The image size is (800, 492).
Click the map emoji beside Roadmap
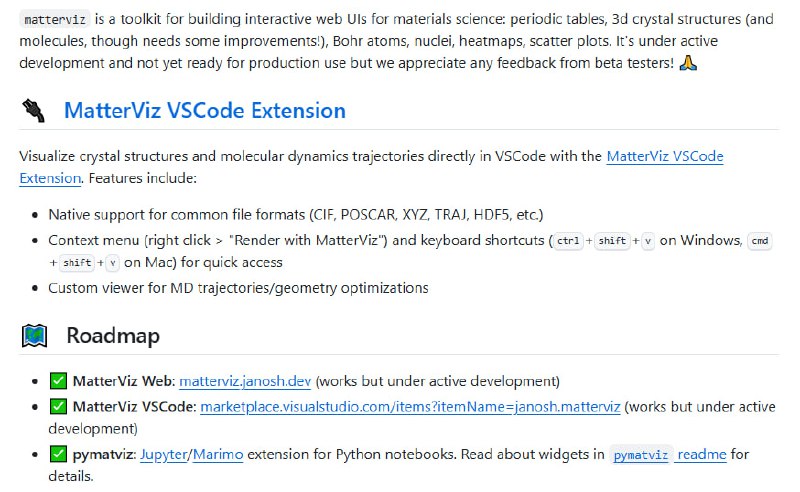34,336
